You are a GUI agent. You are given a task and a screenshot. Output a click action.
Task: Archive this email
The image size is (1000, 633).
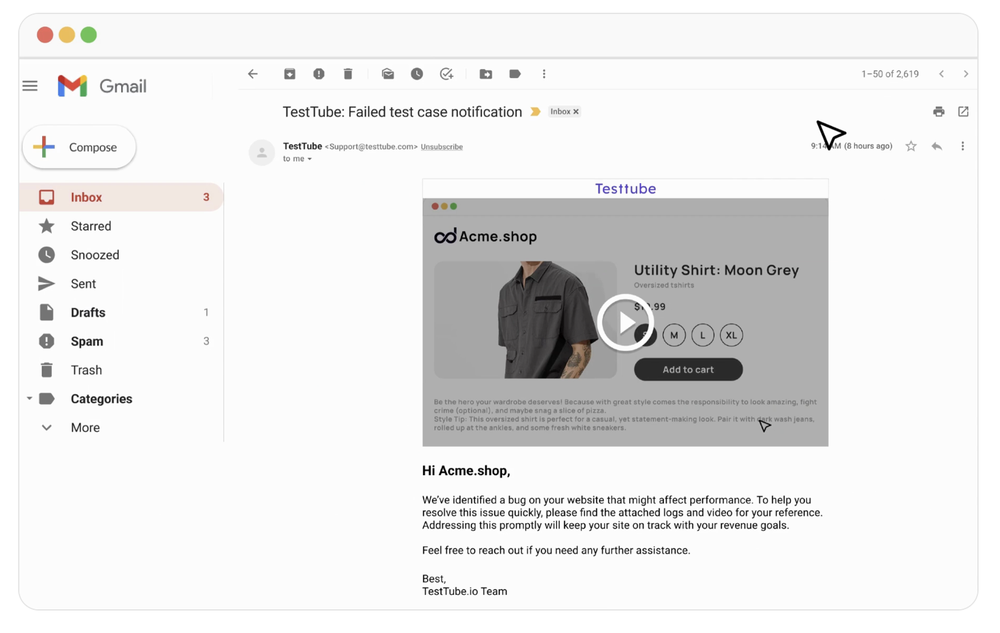pos(290,74)
